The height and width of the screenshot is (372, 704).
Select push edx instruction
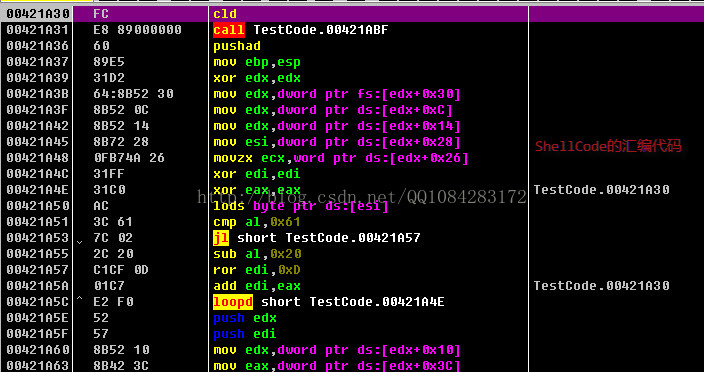coord(245,318)
